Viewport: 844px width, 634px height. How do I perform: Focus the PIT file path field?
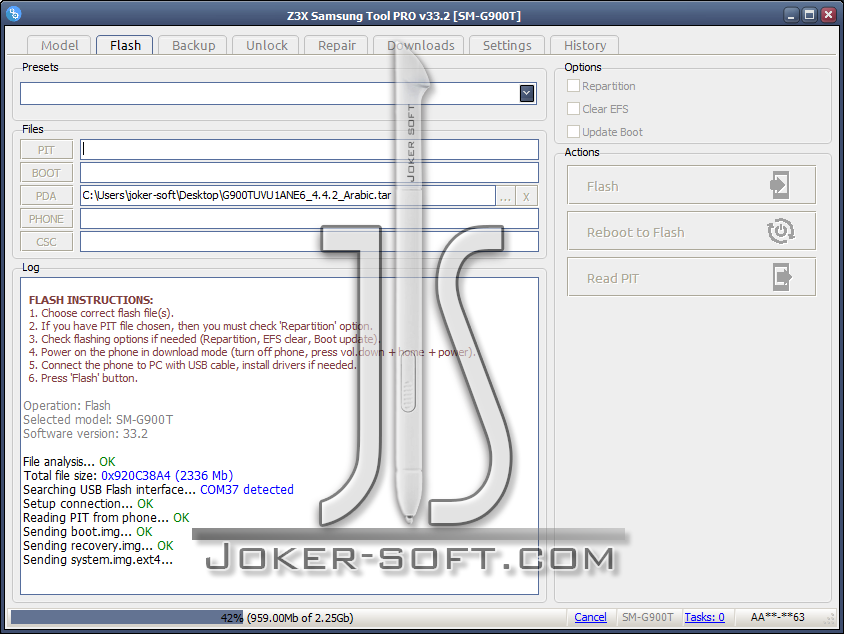click(309, 150)
